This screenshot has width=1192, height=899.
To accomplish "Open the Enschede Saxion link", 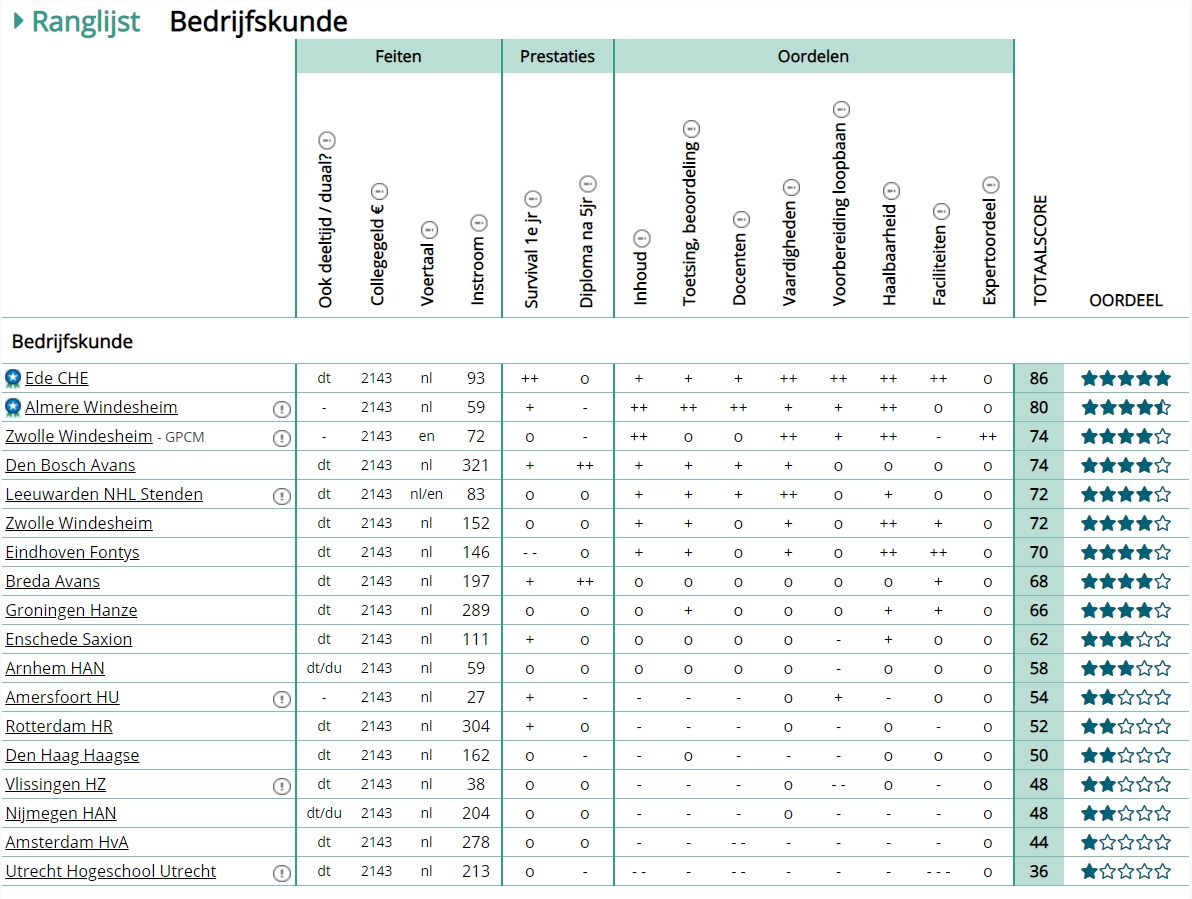I will pos(68,639).
